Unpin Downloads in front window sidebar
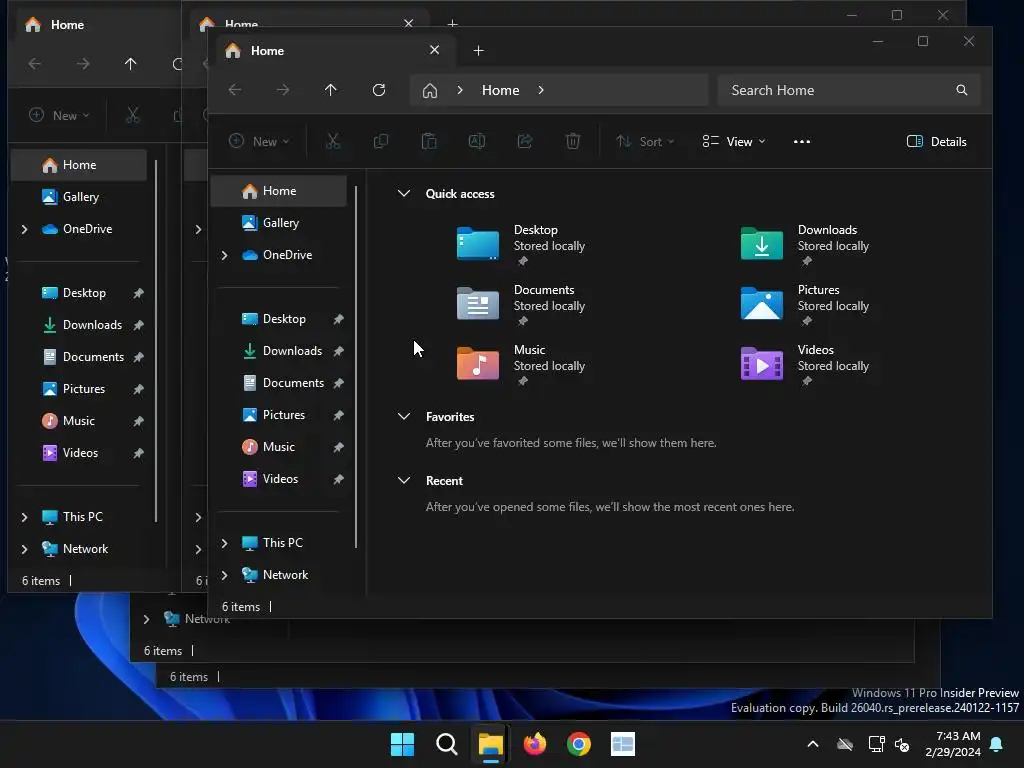The height and width of the screenshot is (768, 1024). [338, 351]
